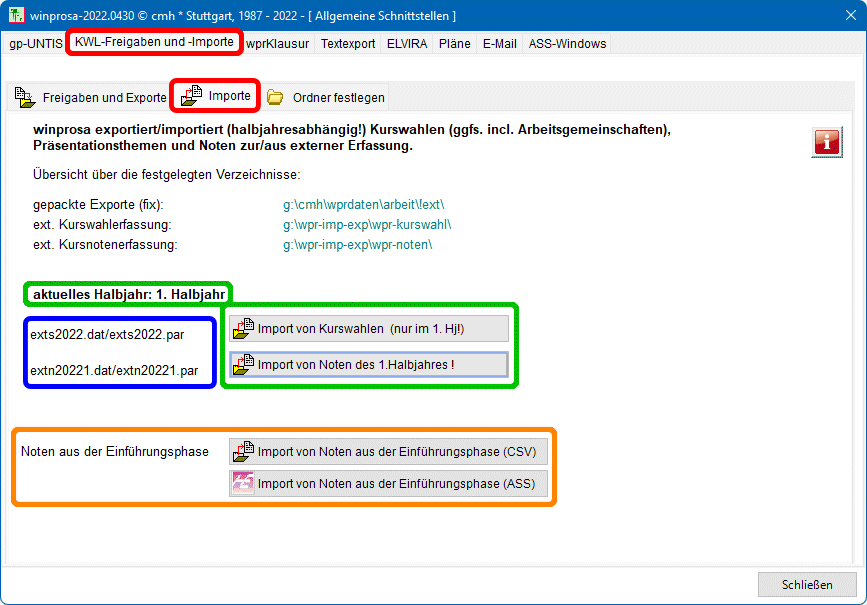
Task: Click the pink ASS import button icon
Action: [243, 483]
